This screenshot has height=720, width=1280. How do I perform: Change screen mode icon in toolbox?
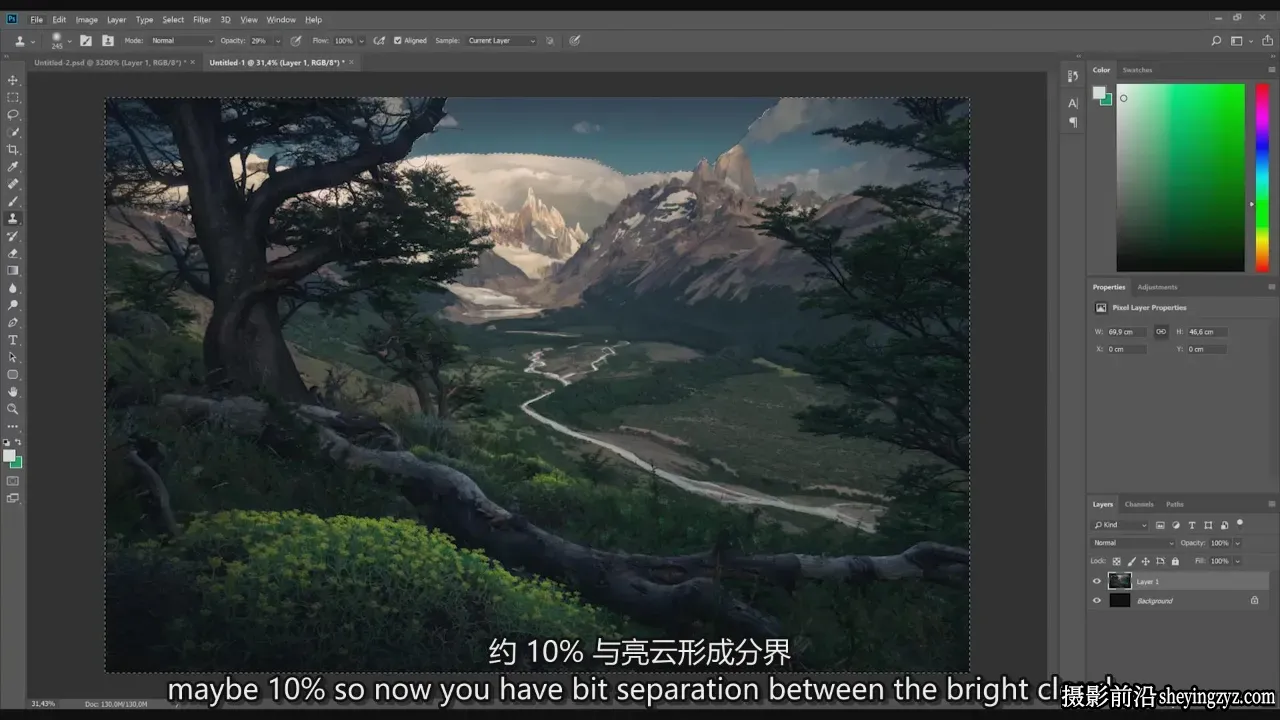click(13, 498)
